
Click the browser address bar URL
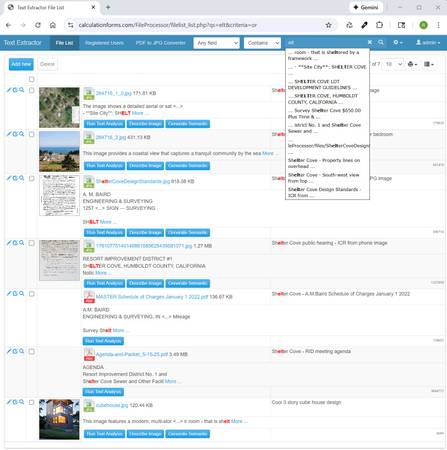pos(168,25)
